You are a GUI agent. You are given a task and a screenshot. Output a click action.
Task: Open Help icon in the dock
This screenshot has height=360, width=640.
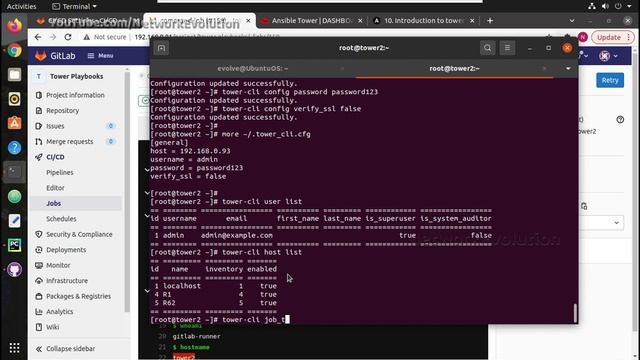point(14,148)
